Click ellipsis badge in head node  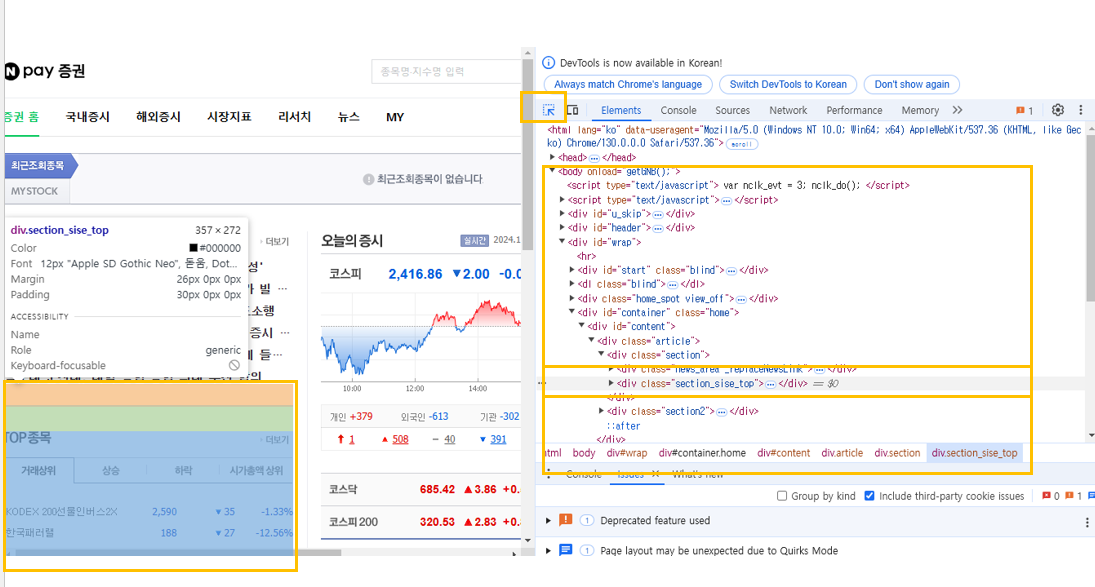pos(594,158)
